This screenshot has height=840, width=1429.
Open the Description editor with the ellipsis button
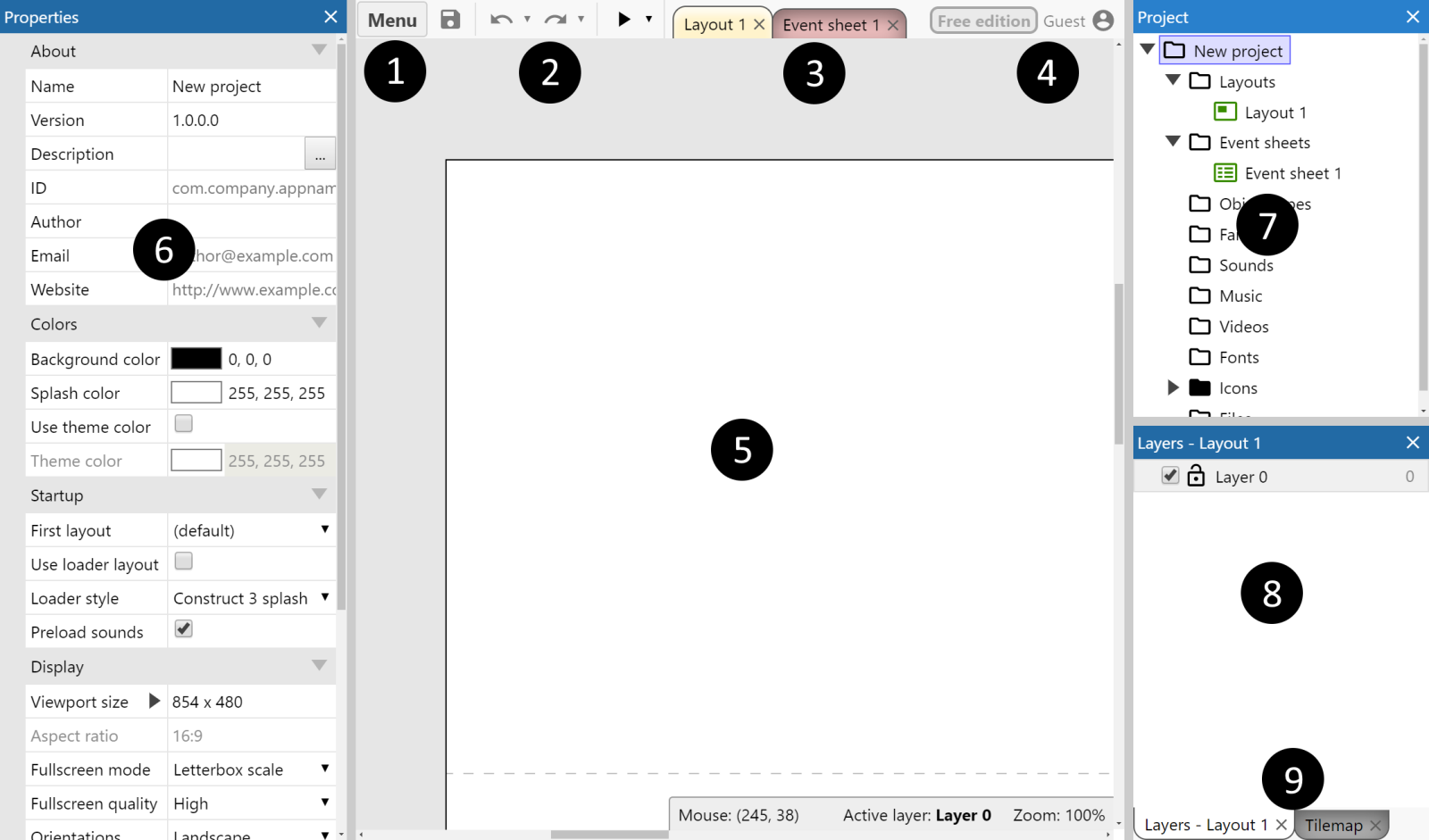coord(320,153)
